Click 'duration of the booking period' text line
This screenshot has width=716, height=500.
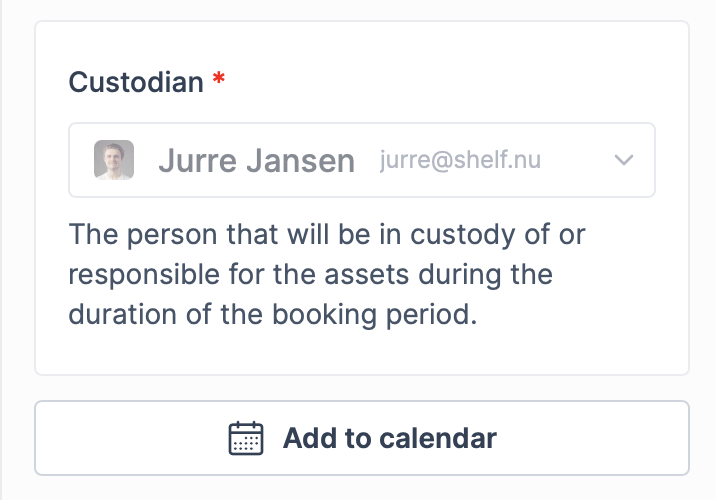click(273, 315)
